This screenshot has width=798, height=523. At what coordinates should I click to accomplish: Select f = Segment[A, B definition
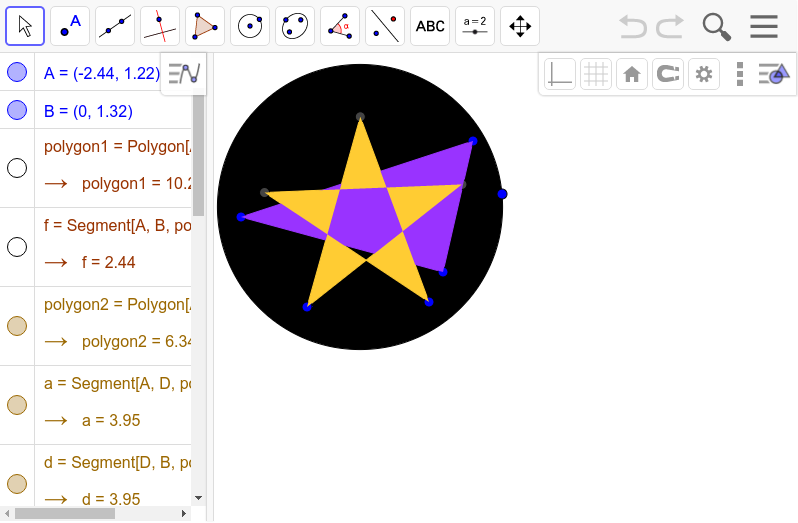[x=118, y=225]
